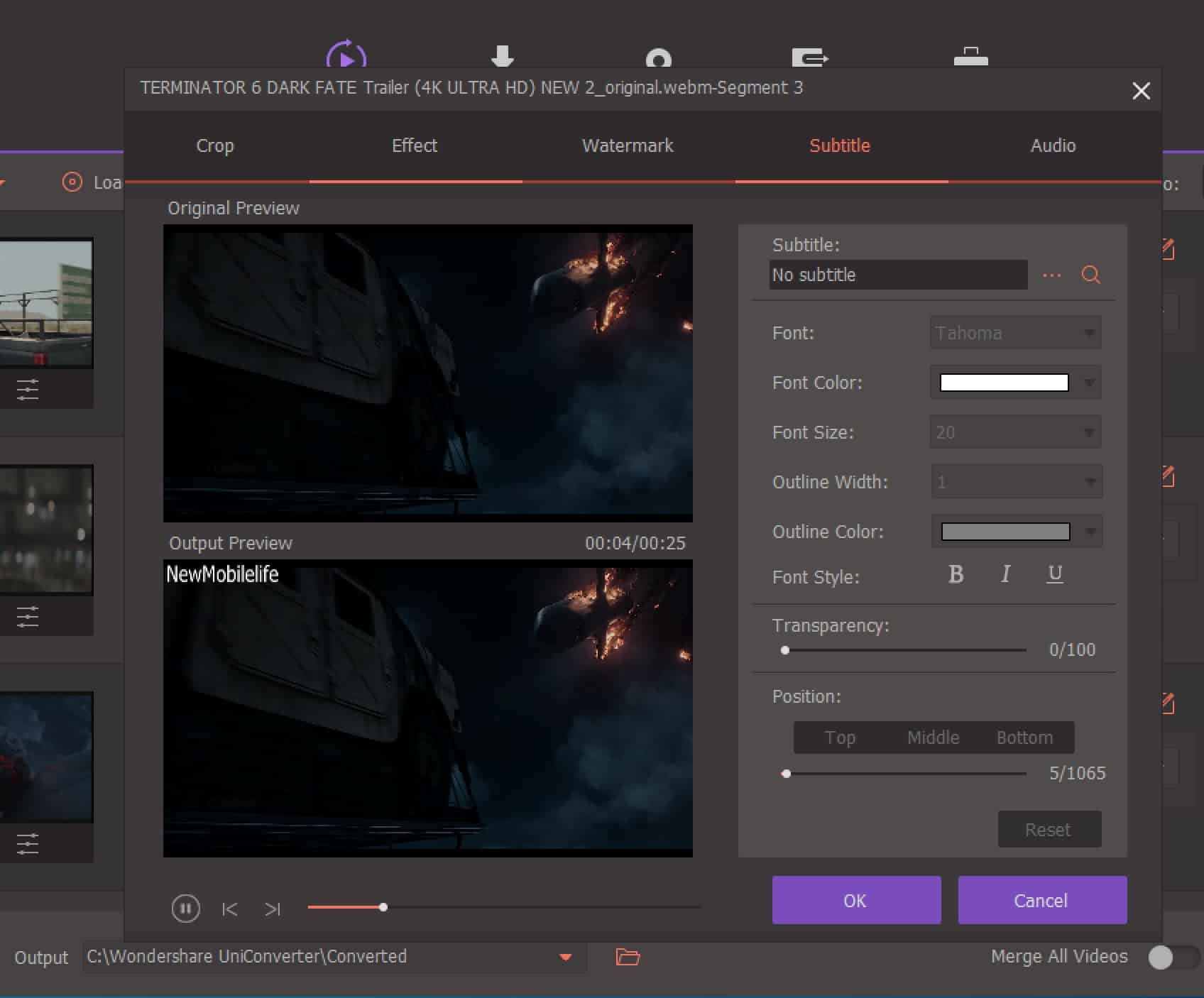The width and height of the screenshot is (1204, 998).
Task: Switch to the Crop tab
Action: point(215,146)
